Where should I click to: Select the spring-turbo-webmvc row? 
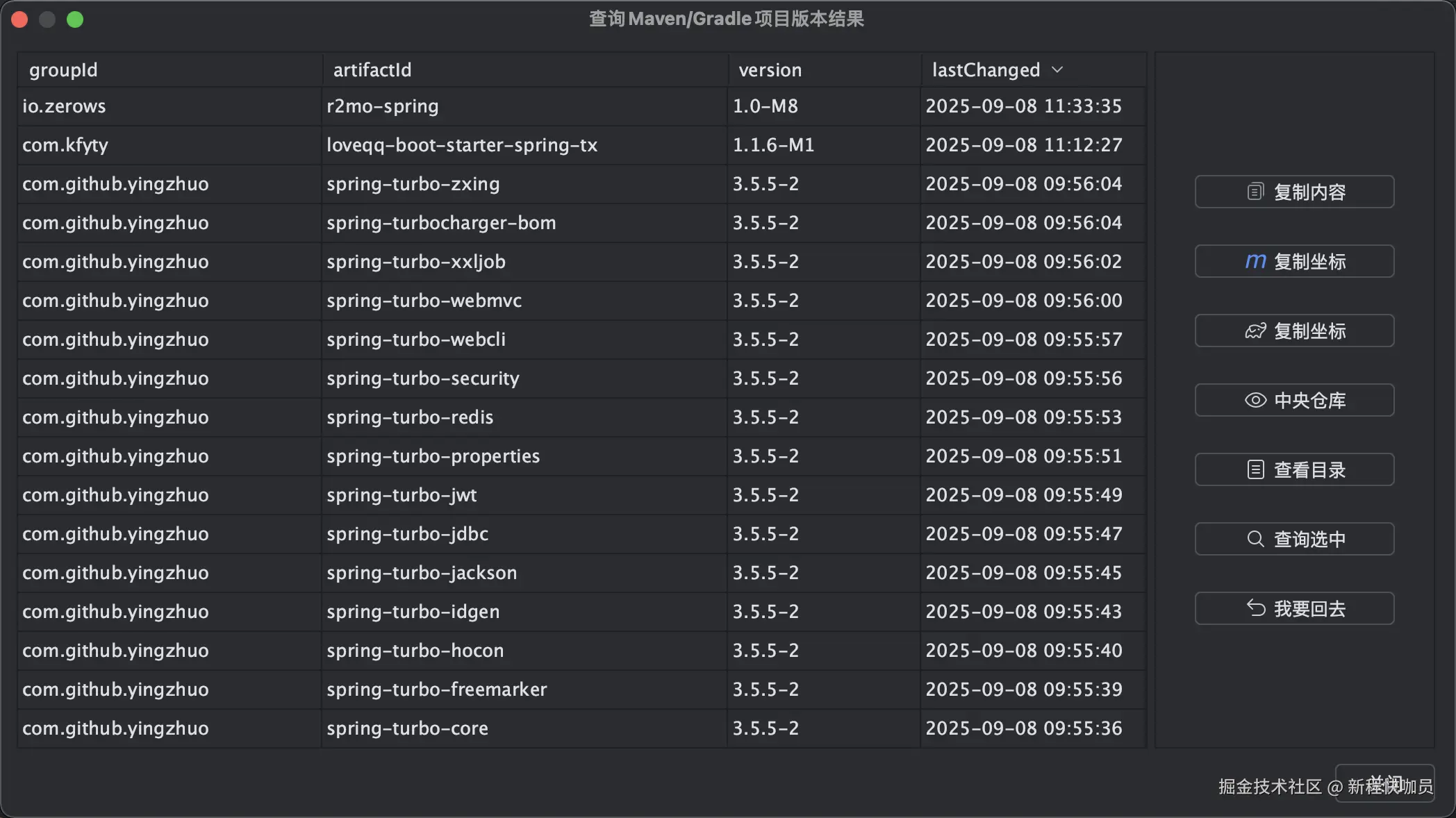[x=486, y=301]
